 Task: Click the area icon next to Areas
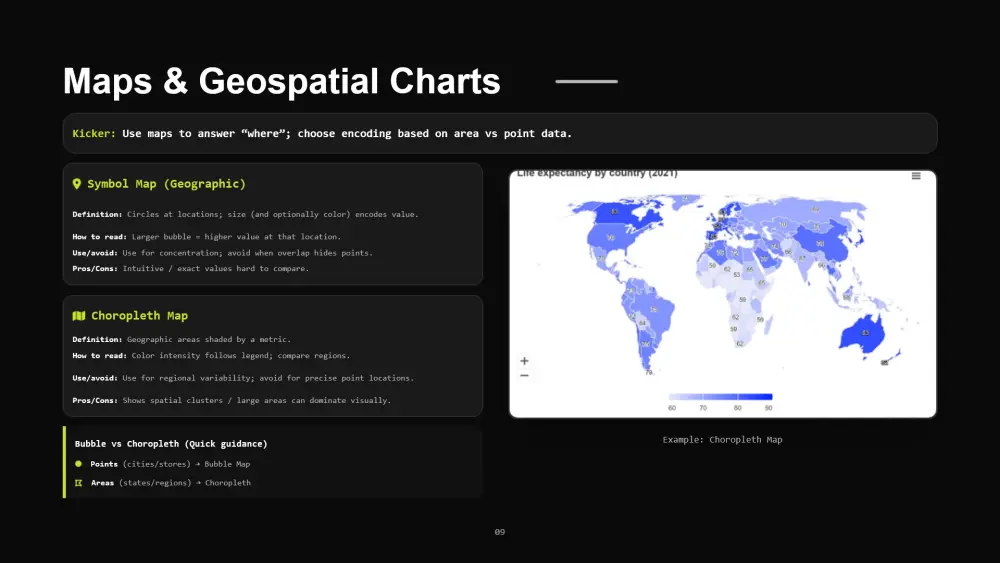click(x=78, y=483)
